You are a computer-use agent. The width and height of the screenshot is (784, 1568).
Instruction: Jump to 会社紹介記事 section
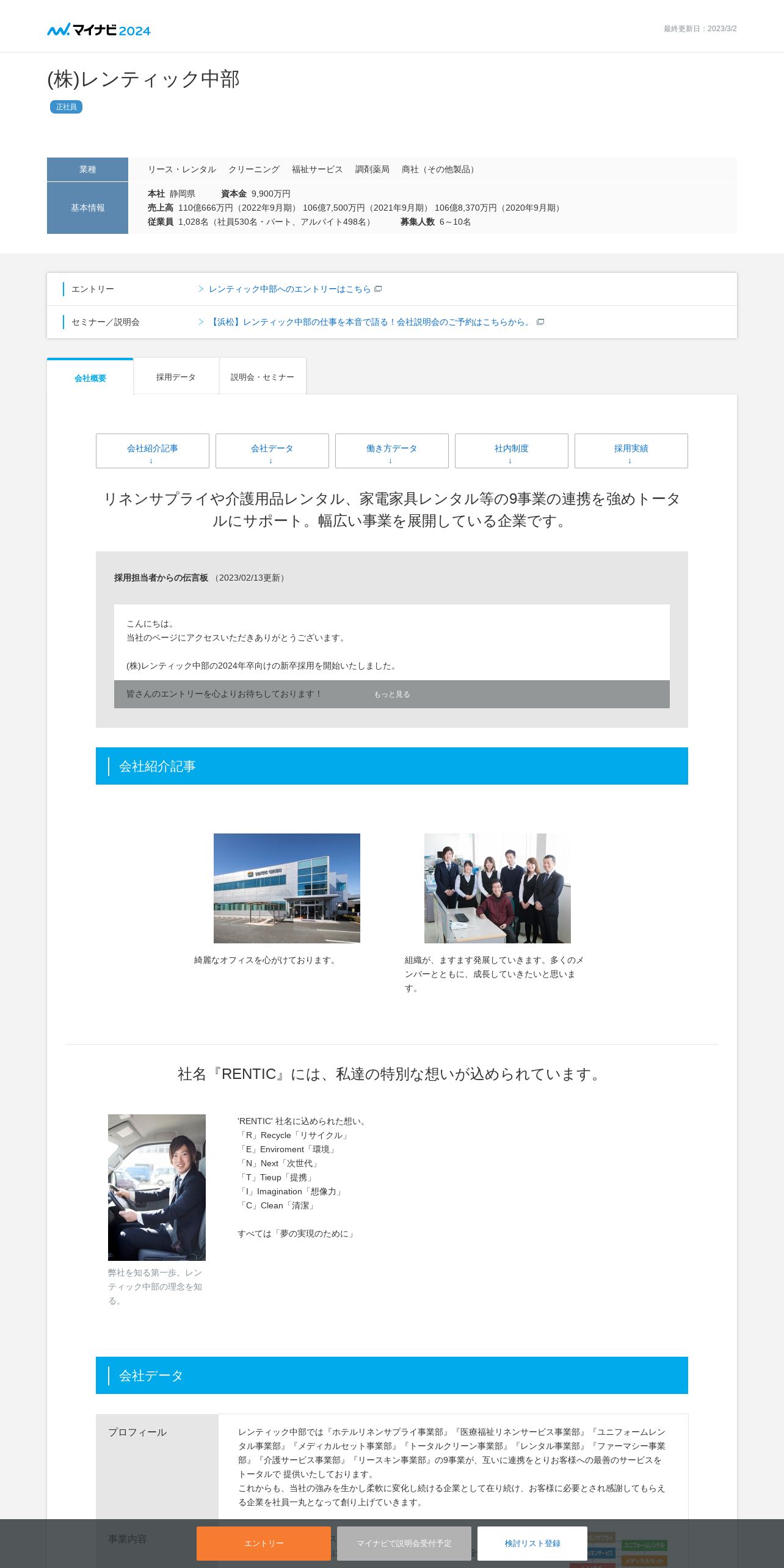click(x=153, y=451)
